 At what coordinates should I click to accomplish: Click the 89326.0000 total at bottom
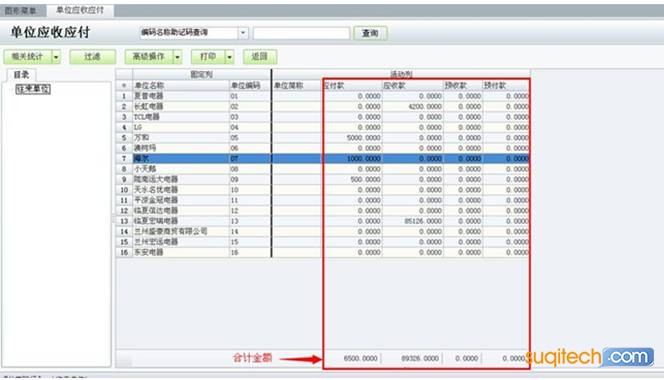point(420,358)
